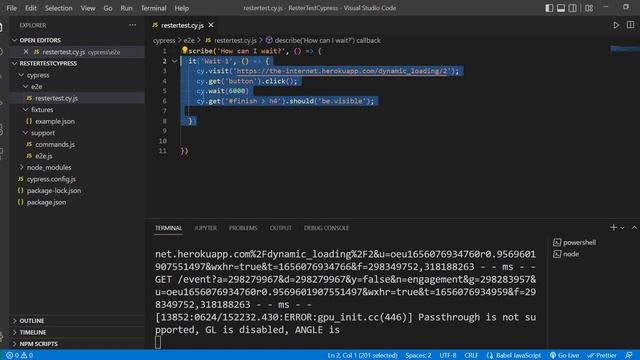Open package.json file
This screenshot has height=360, width=640.
click(x=46, y=202)
